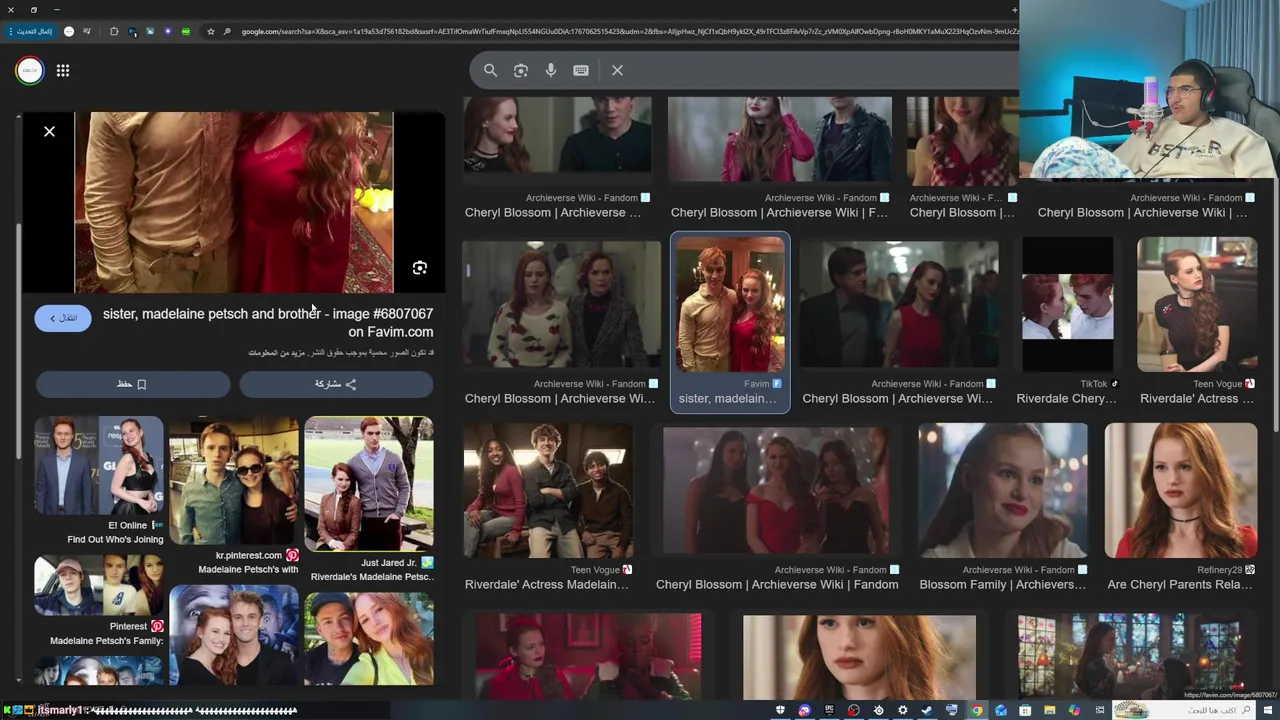Open Epic Games Launcher in taskbar
Viewport: 1280px width, 720px height.
[830, 710]
